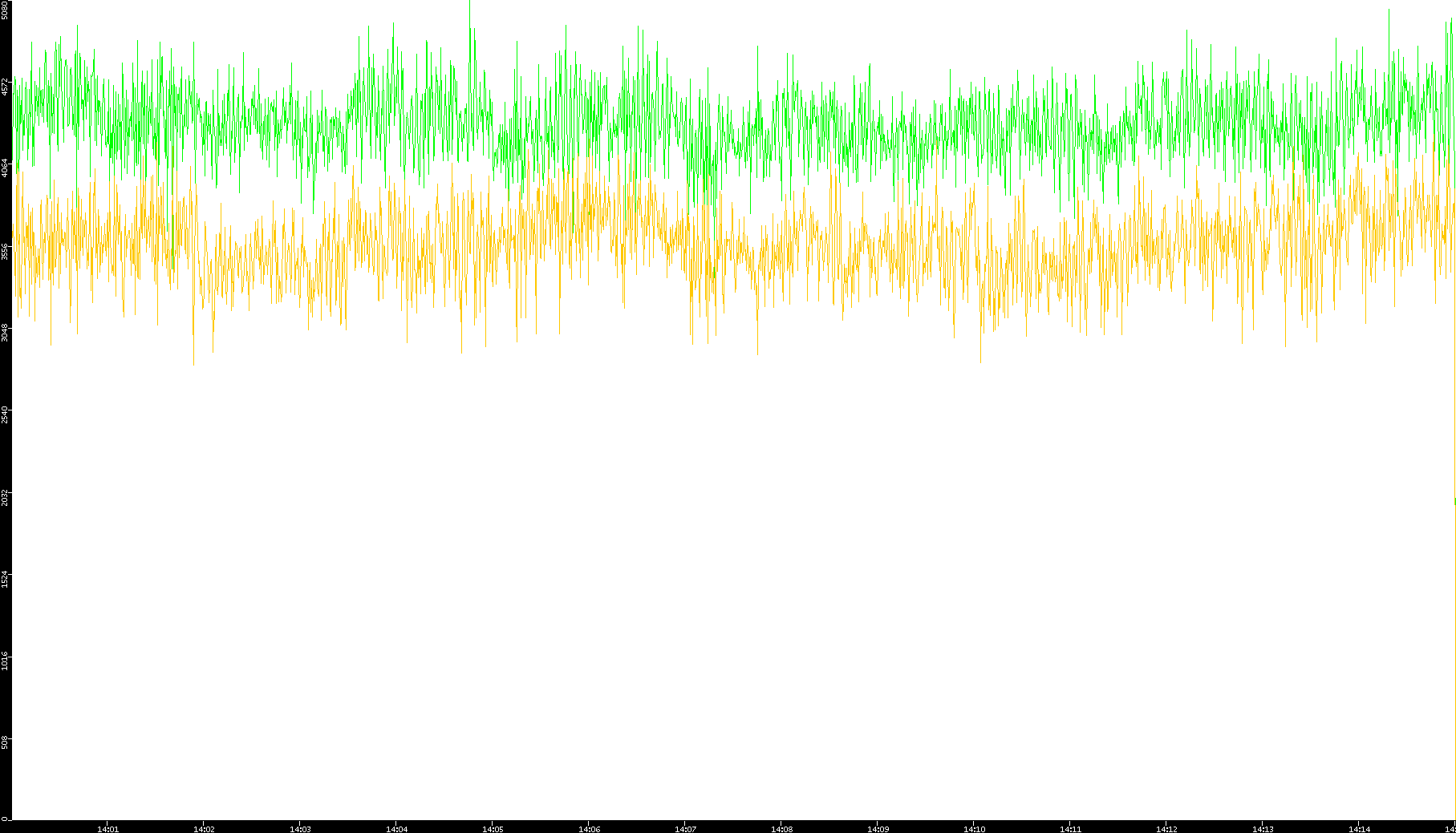Choose the 14:08 time label
The image size is (1456, 833).
pos(781,829)
